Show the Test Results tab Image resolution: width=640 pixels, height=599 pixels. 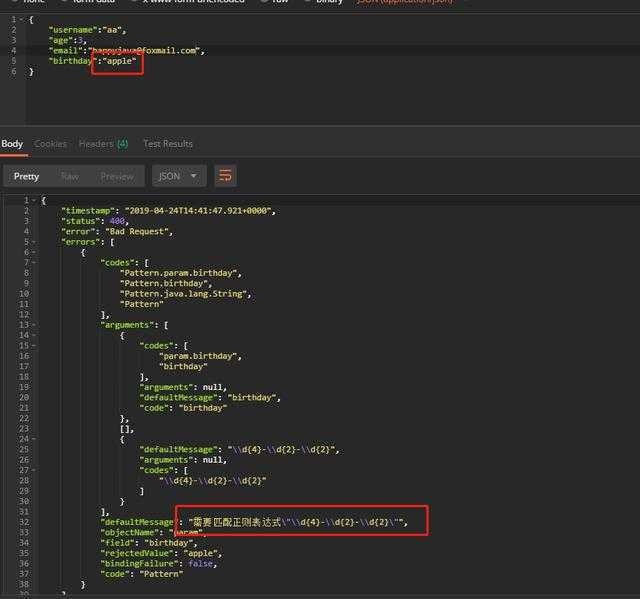pos(168,144)
